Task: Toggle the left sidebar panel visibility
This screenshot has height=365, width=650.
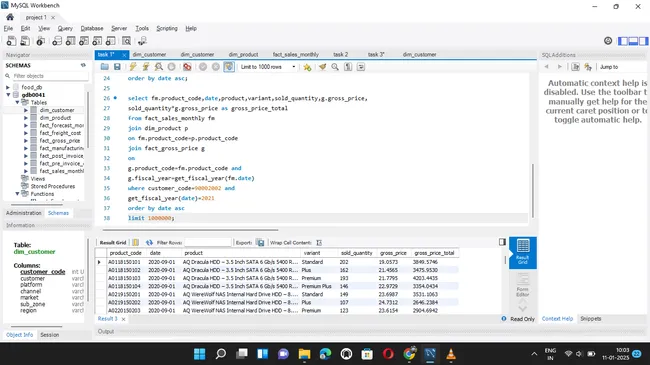Action: 623,41
